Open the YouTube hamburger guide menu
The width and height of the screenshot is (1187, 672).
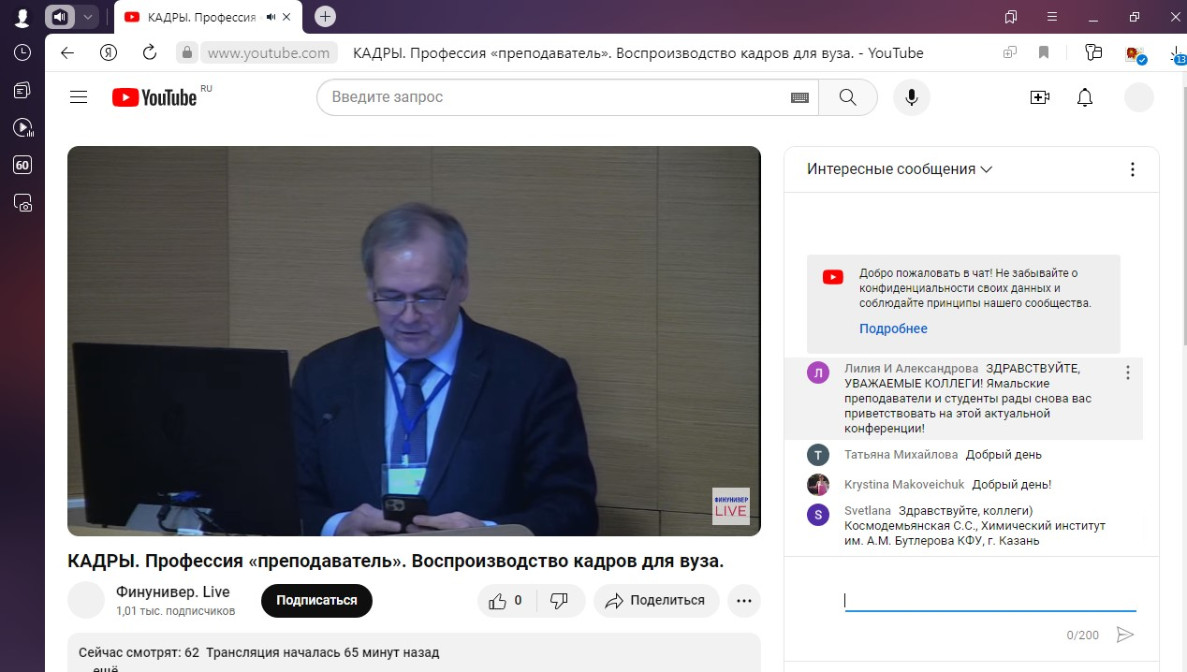point(78,97)
